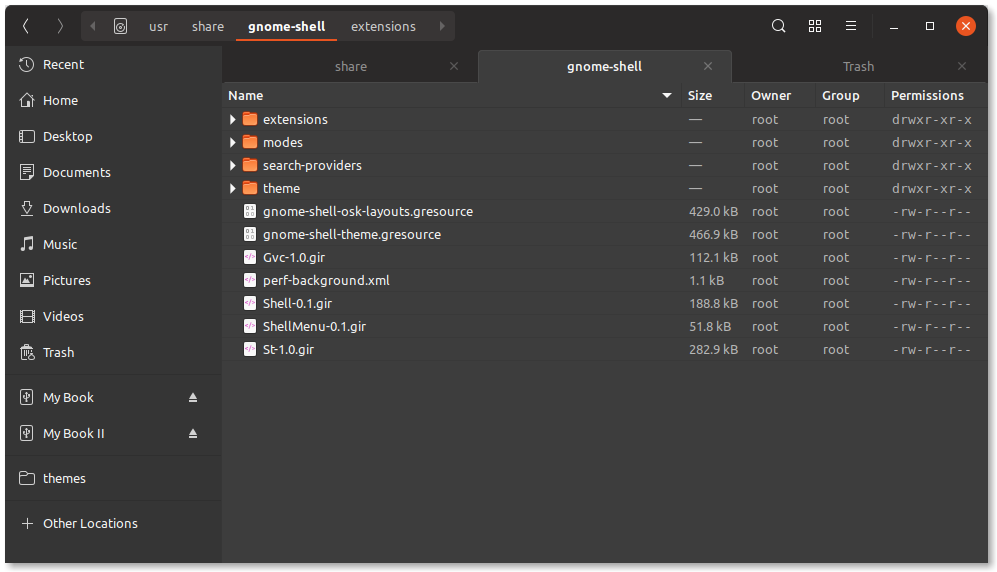
Task: Click the plus icon for Other Locations
Action: (x=27, y=524)
